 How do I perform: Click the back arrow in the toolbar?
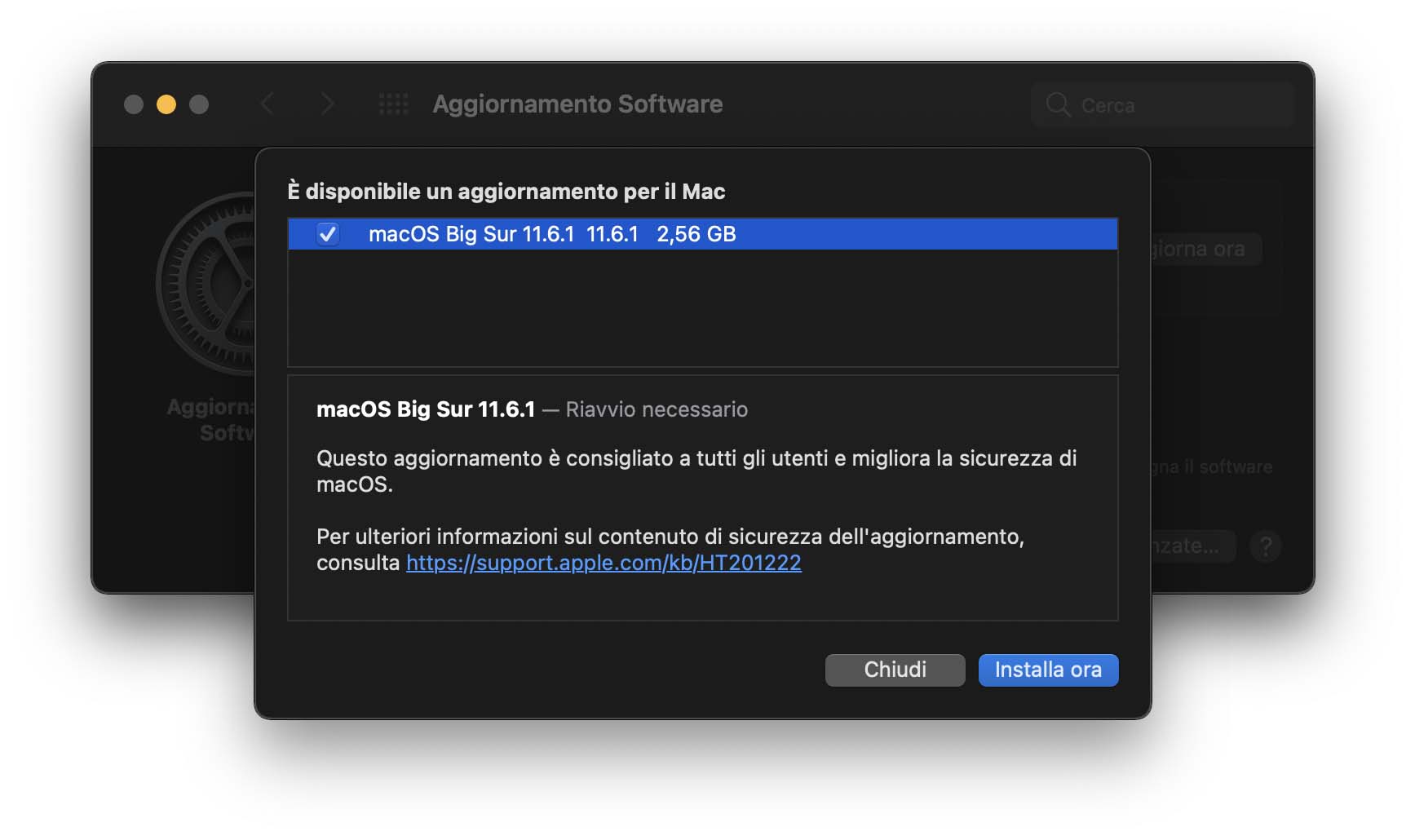pyautogui.click(x=267, y=104)
